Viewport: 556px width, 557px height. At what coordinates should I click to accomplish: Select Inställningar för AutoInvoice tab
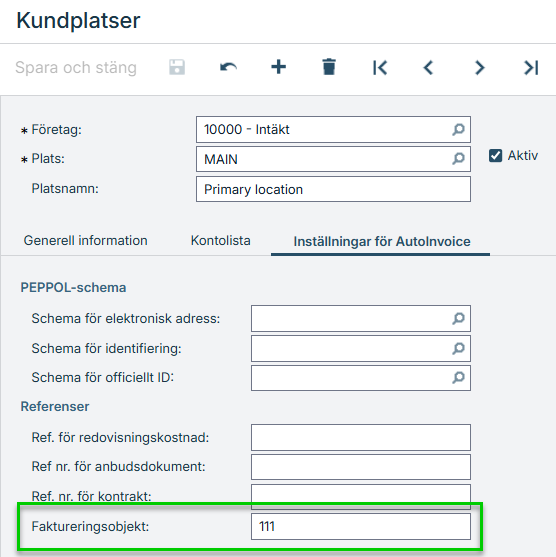click(382, 242)
